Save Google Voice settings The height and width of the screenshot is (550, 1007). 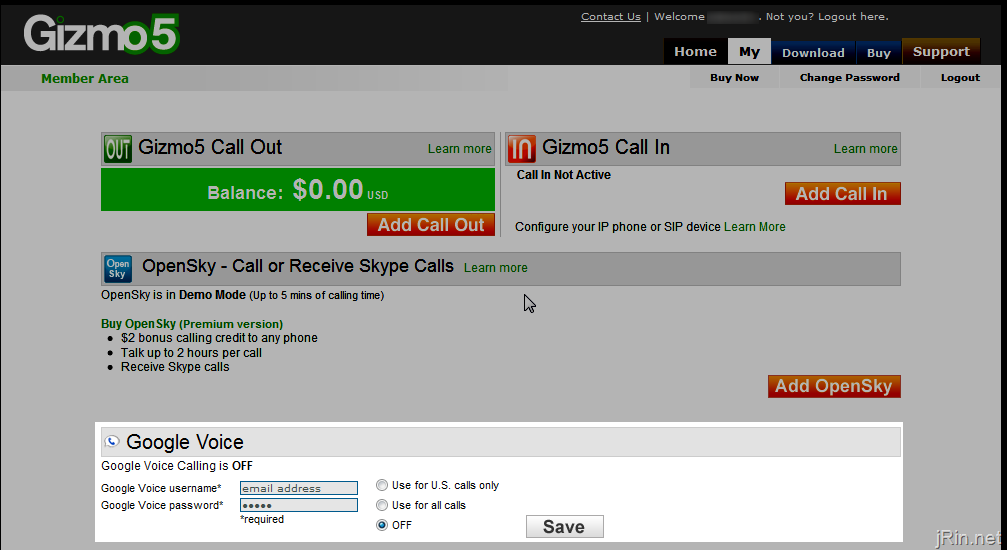pos(565,527)
